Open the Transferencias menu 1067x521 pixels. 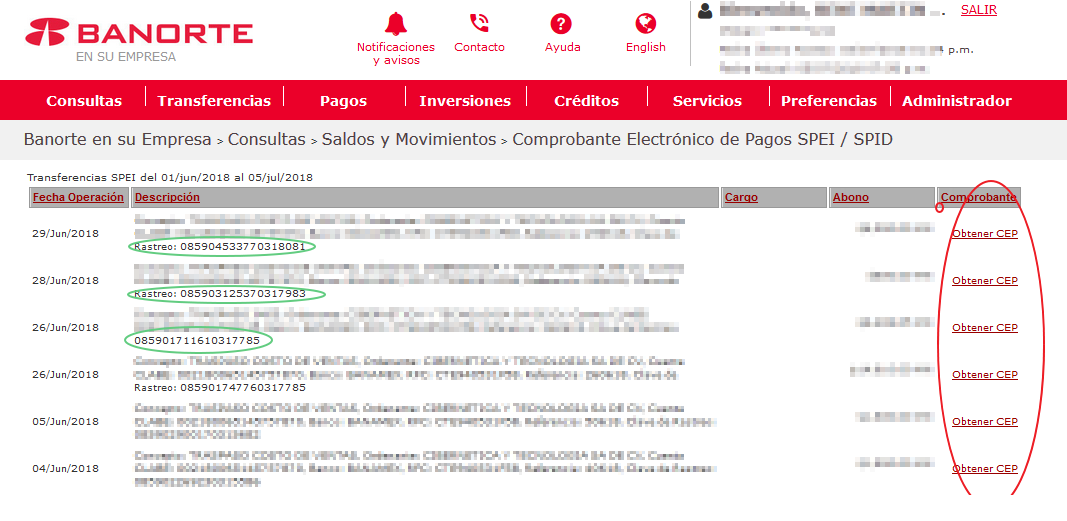point(214,101)
